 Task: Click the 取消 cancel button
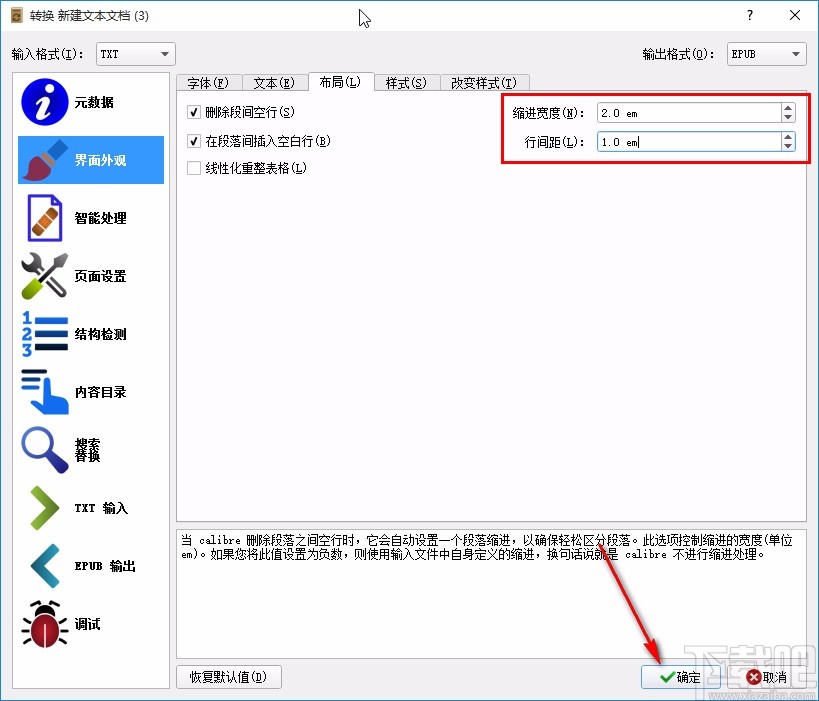766,677
